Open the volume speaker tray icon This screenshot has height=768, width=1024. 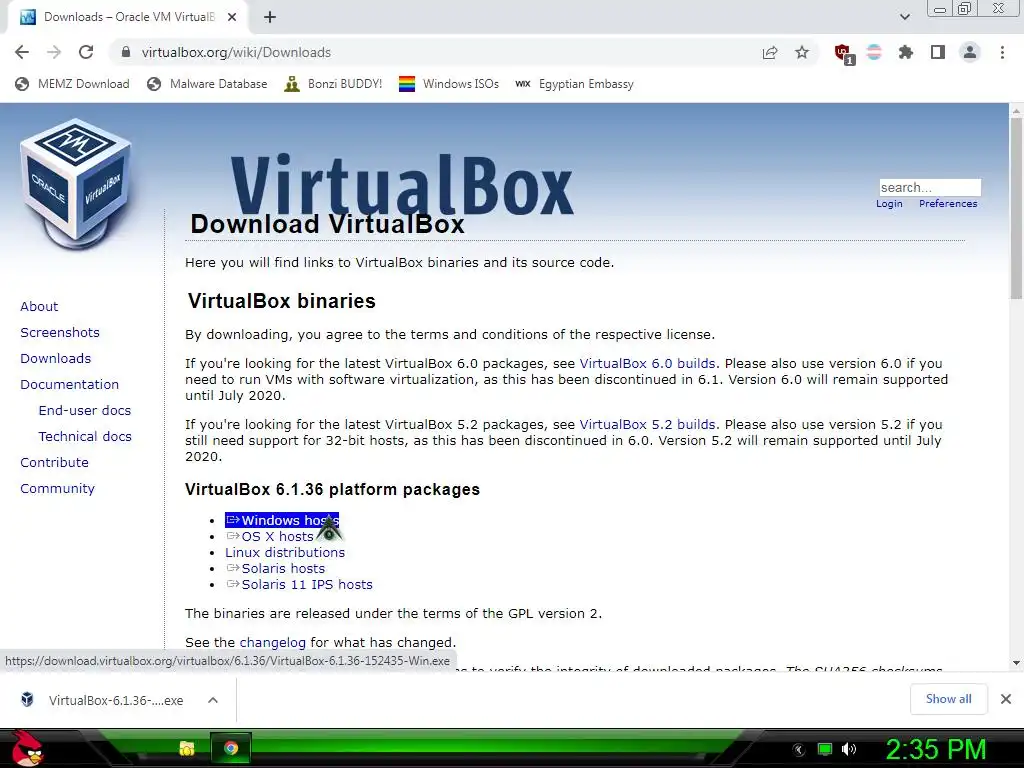[x=849, y=750]
